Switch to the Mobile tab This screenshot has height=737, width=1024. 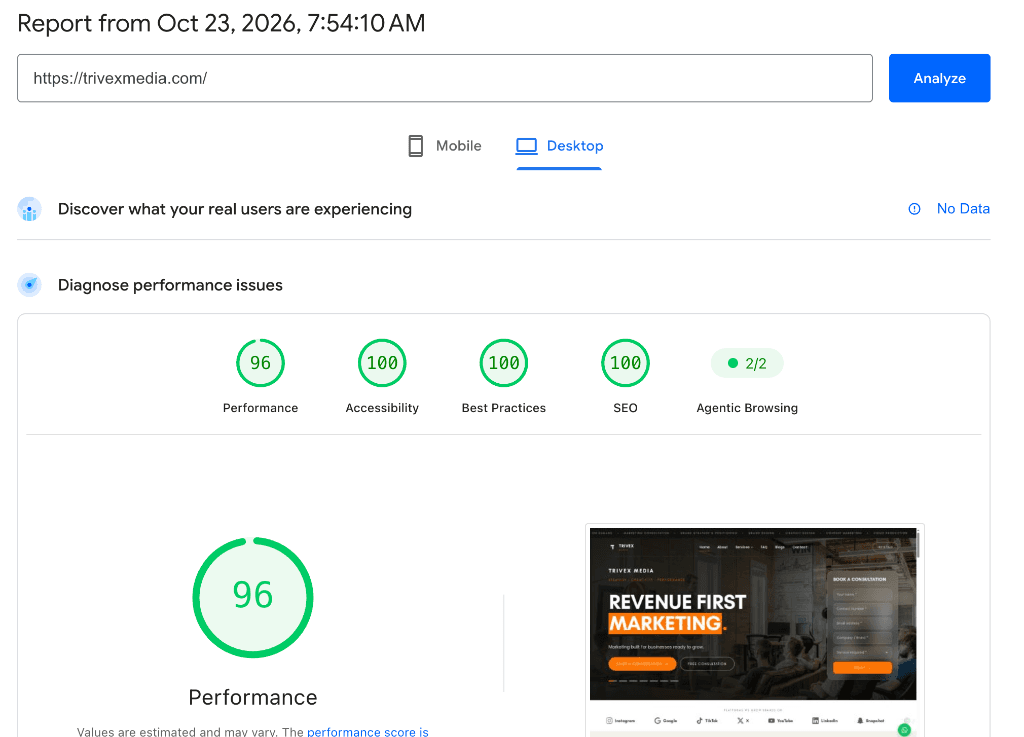point(445,146)
